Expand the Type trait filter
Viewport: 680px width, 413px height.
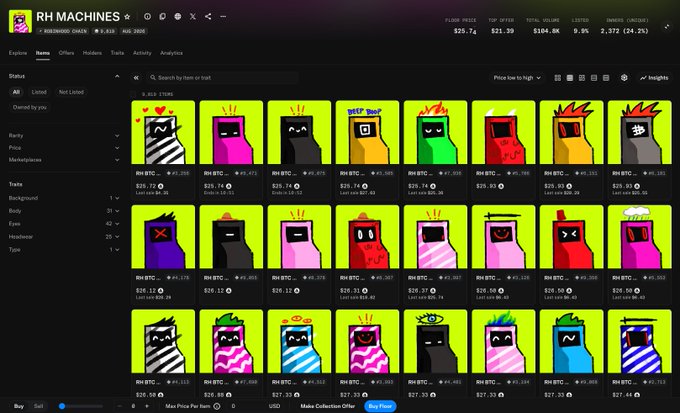coord(64,249)
